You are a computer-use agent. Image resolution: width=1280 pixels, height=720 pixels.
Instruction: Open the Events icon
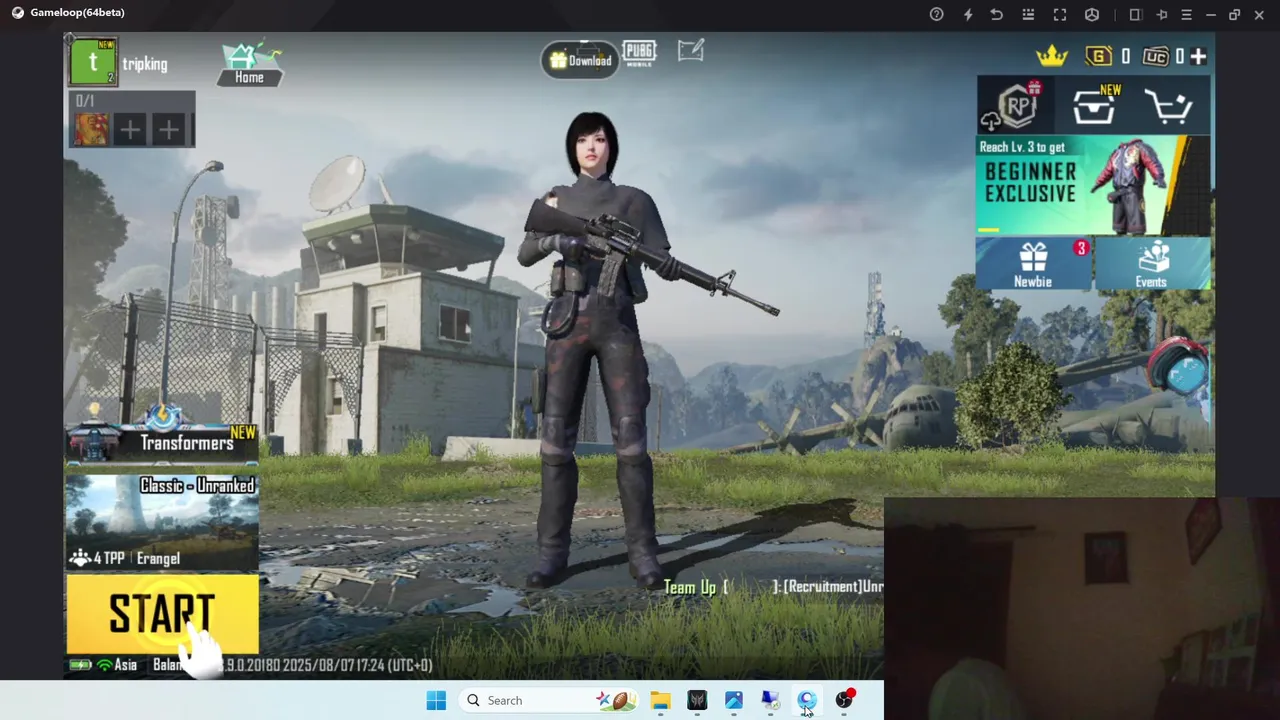pos(1151,264)
